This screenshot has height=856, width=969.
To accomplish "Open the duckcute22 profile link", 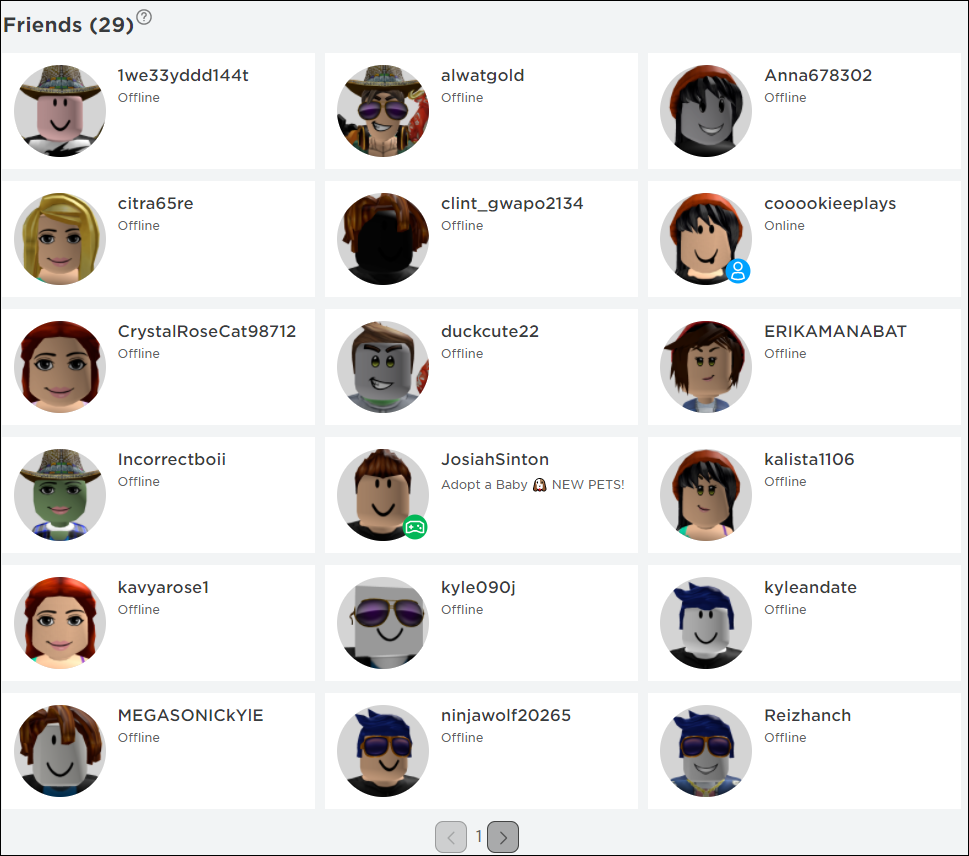I will point(489,332).
